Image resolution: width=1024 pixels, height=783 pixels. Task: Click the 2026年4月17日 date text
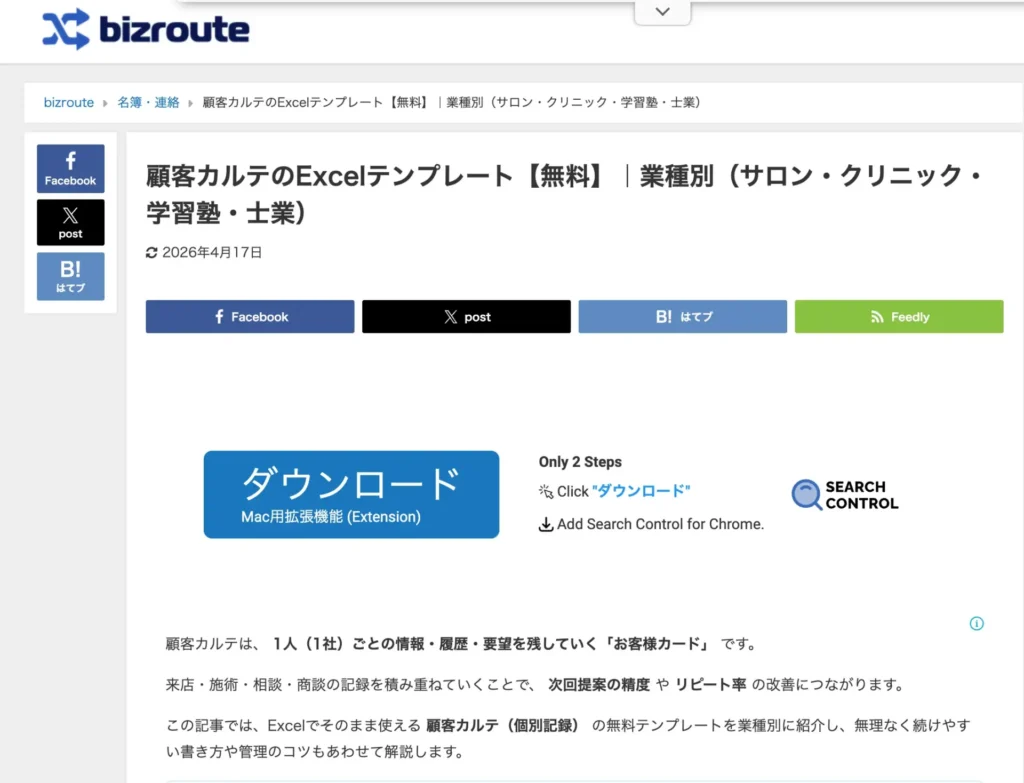212,253
